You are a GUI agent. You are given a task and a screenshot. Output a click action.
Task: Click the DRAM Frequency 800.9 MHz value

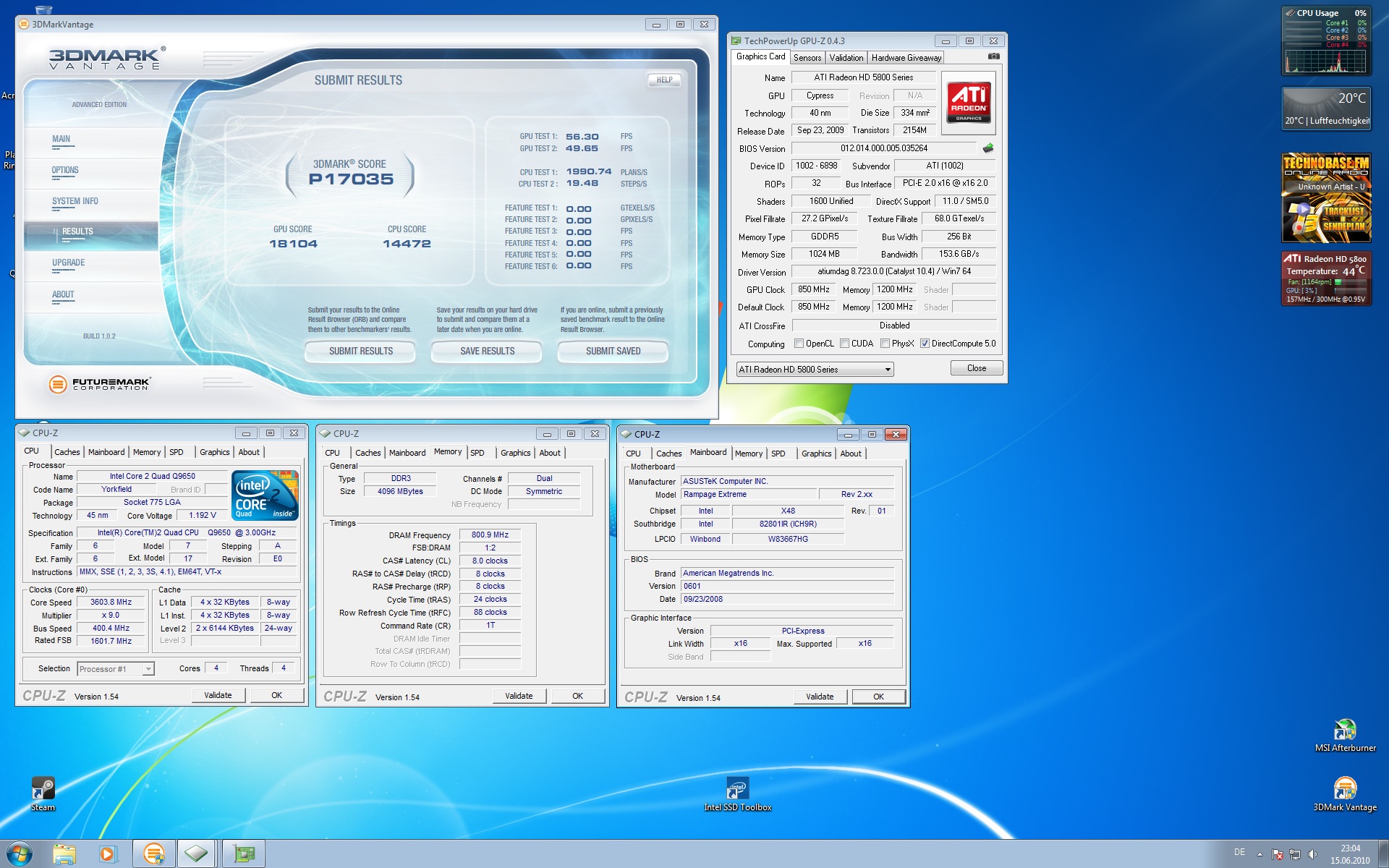(x=490, y=535)
